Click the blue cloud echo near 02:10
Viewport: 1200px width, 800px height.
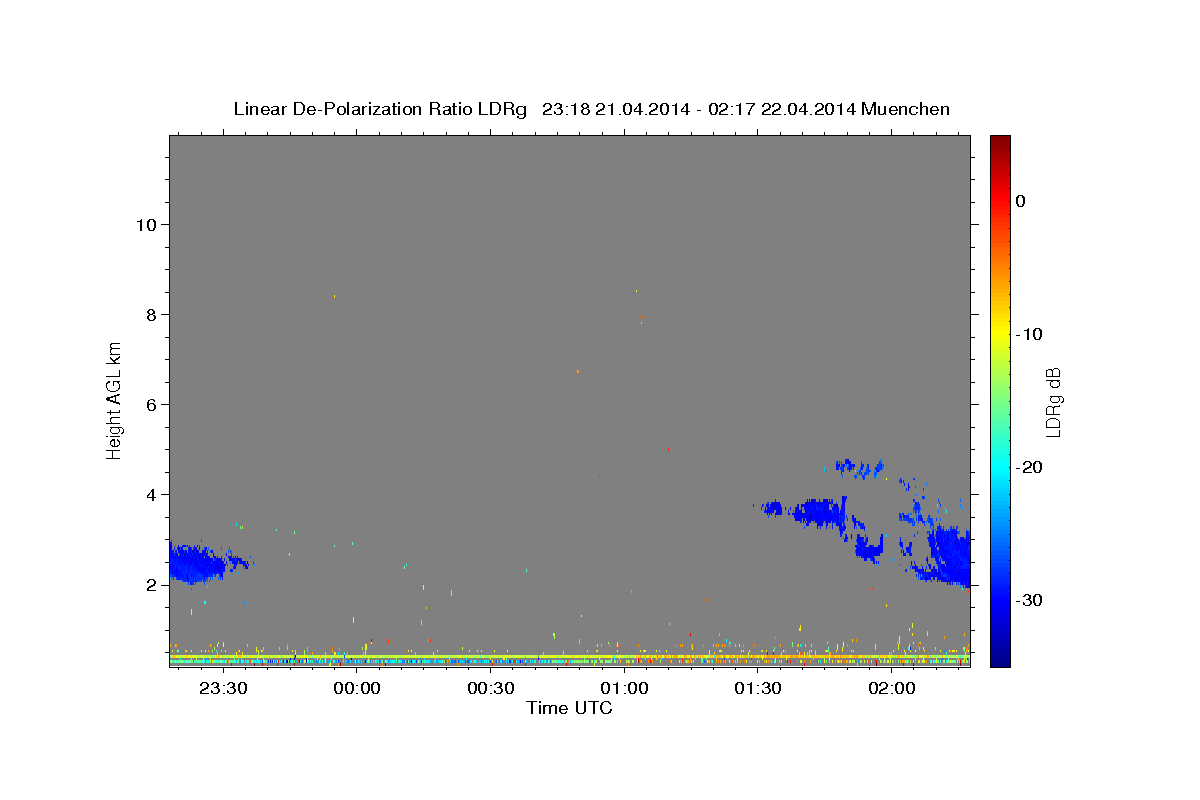coord(948,555)
